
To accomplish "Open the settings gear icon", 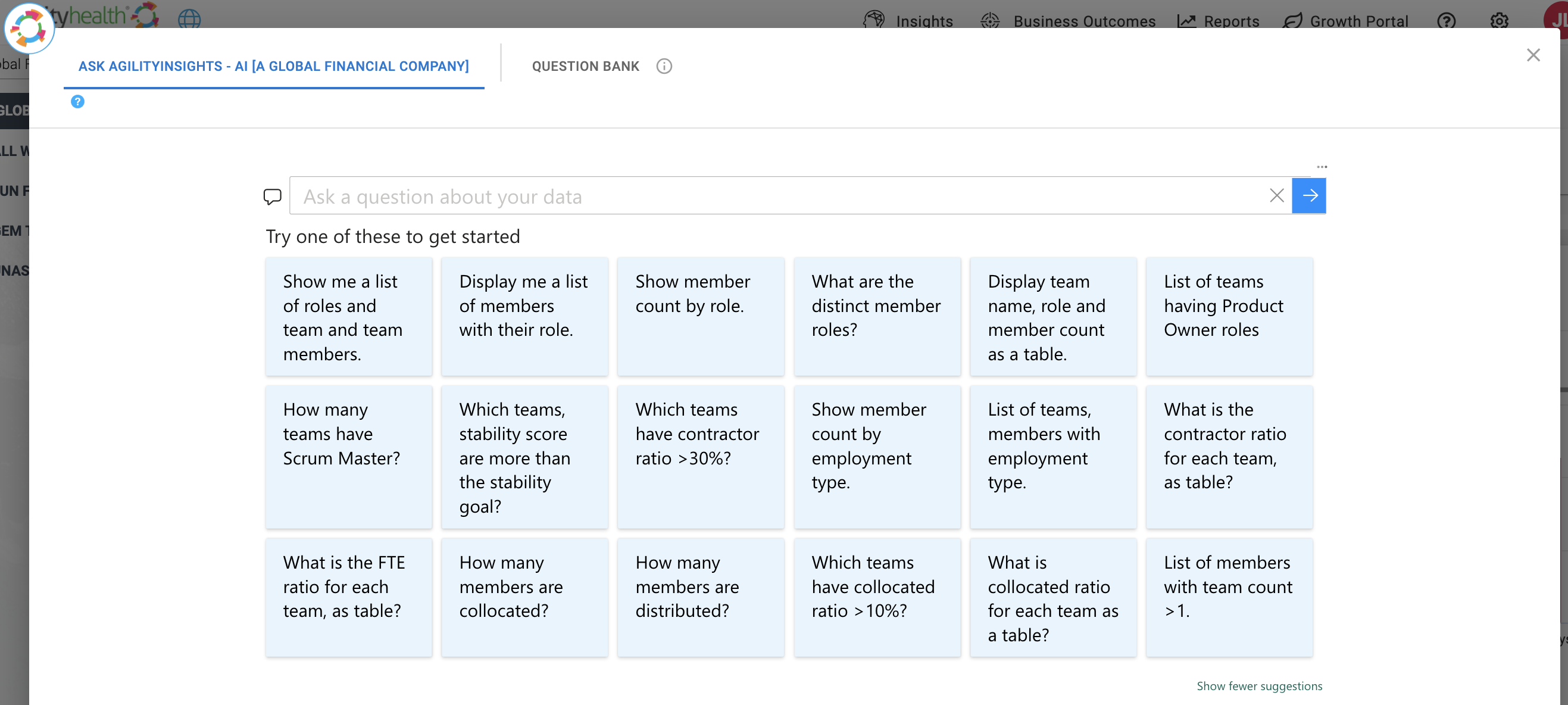I will [x=1499, y=21].
